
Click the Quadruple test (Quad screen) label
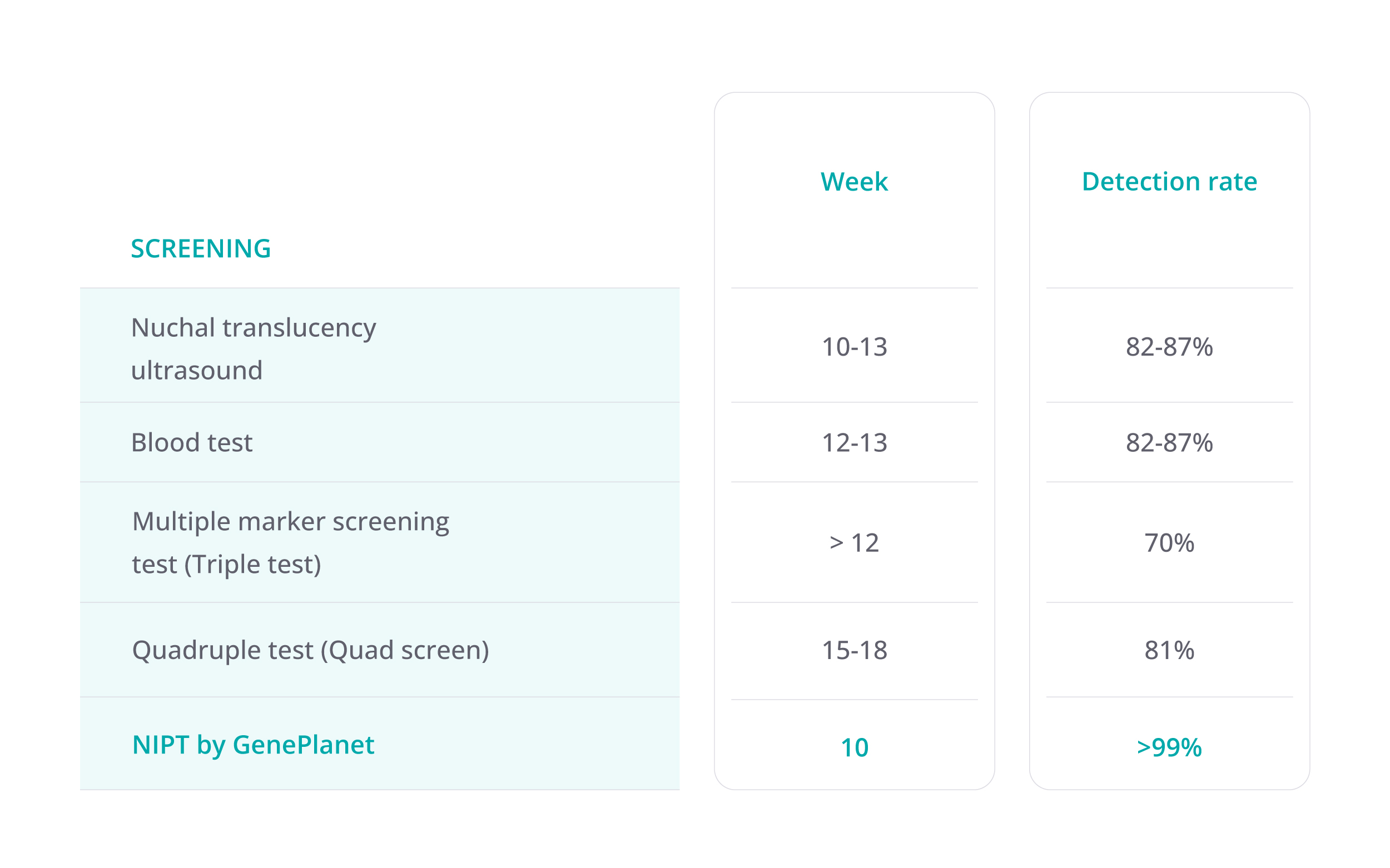310,650
